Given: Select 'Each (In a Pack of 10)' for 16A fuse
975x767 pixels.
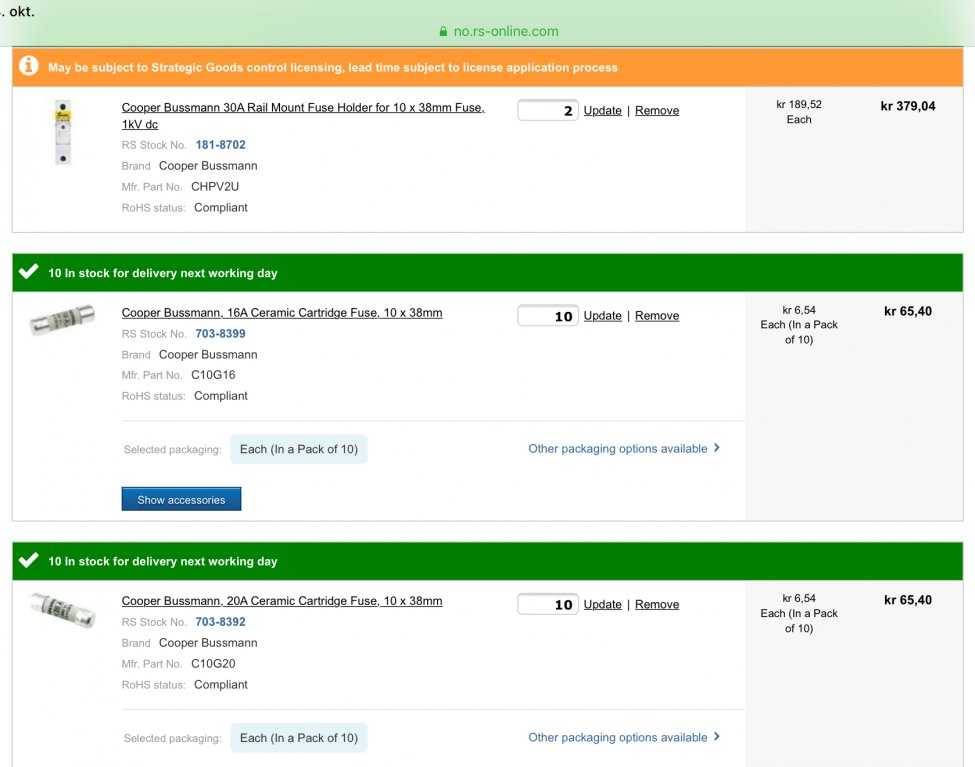Looking at the screenshot, I should 299,450.
